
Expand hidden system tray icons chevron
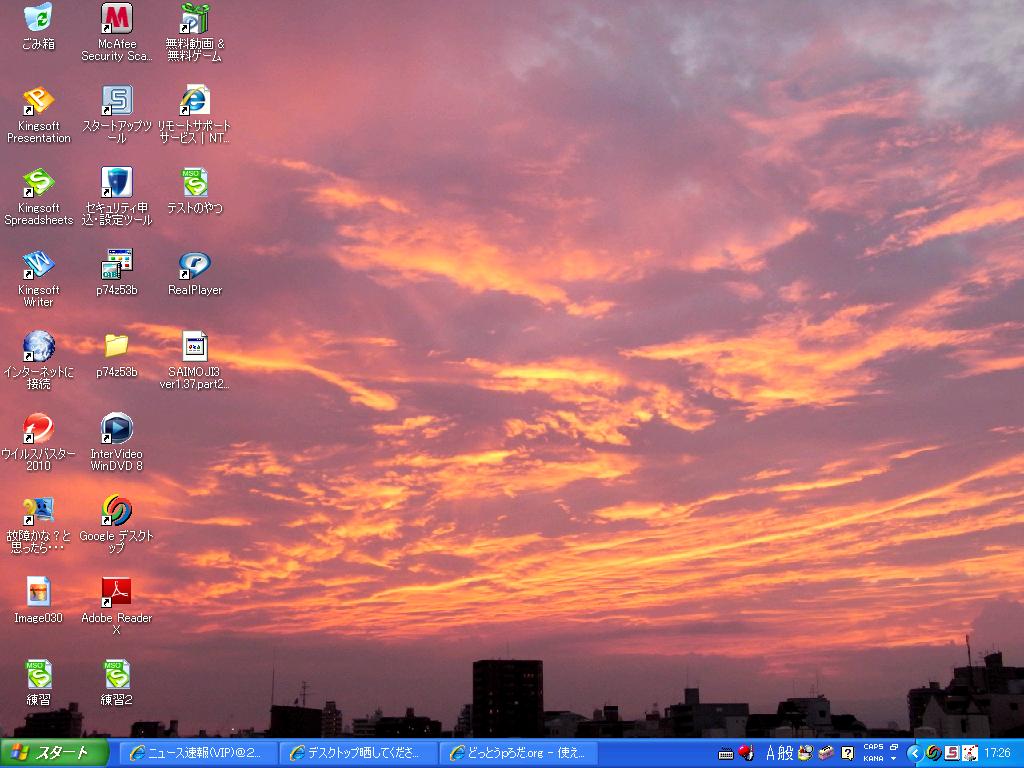coord(915,754)
